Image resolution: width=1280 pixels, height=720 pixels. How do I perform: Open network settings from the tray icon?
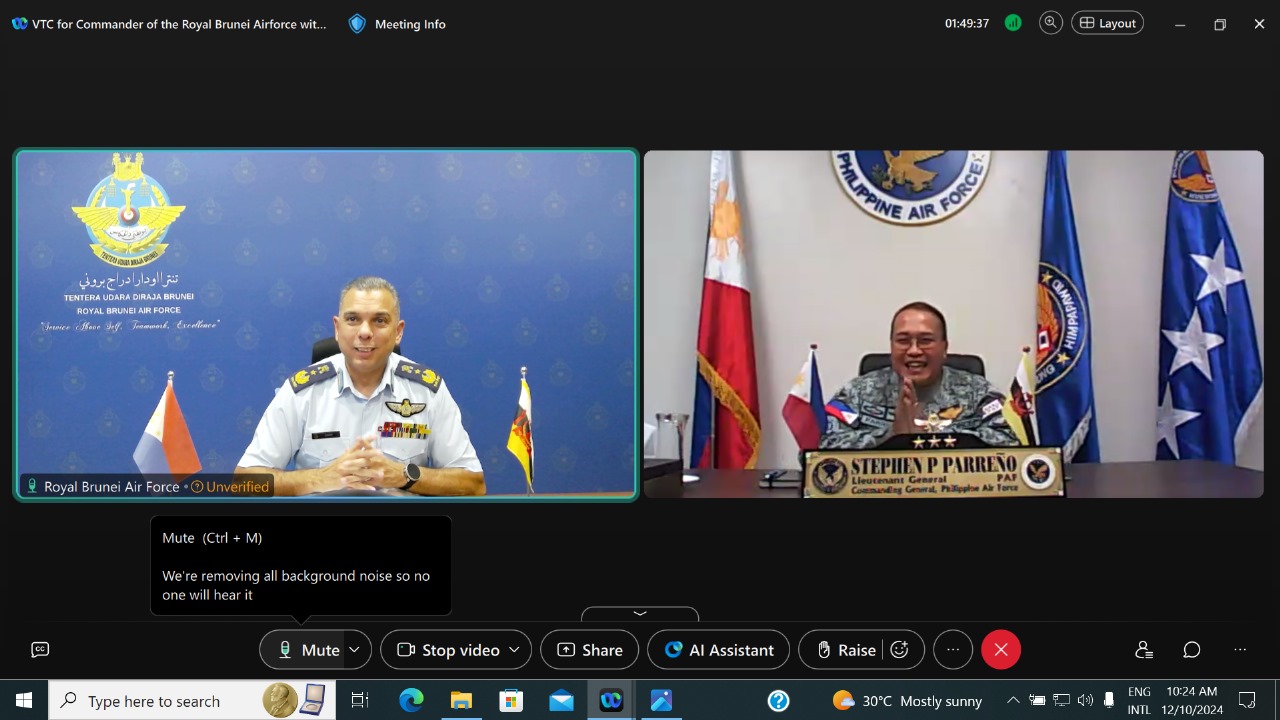pos(1062,701)
